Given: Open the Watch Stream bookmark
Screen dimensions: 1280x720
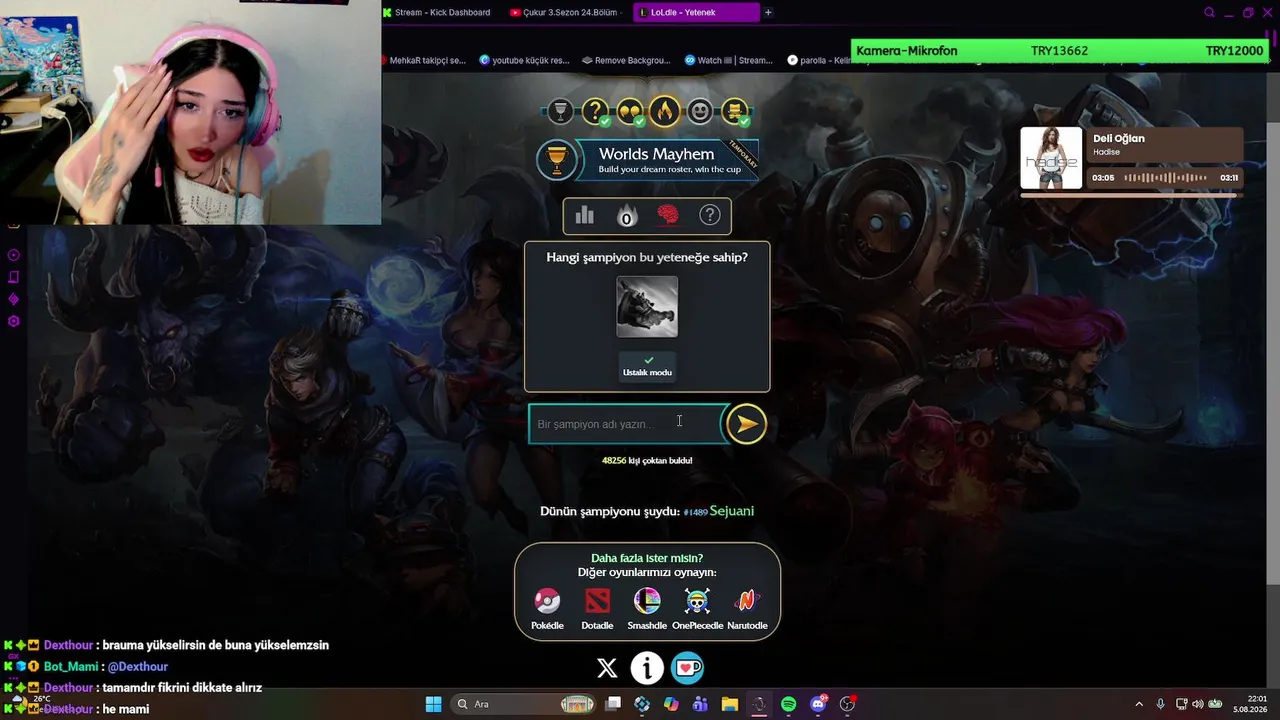Looking at the screenshot, I should pos(729,60).
